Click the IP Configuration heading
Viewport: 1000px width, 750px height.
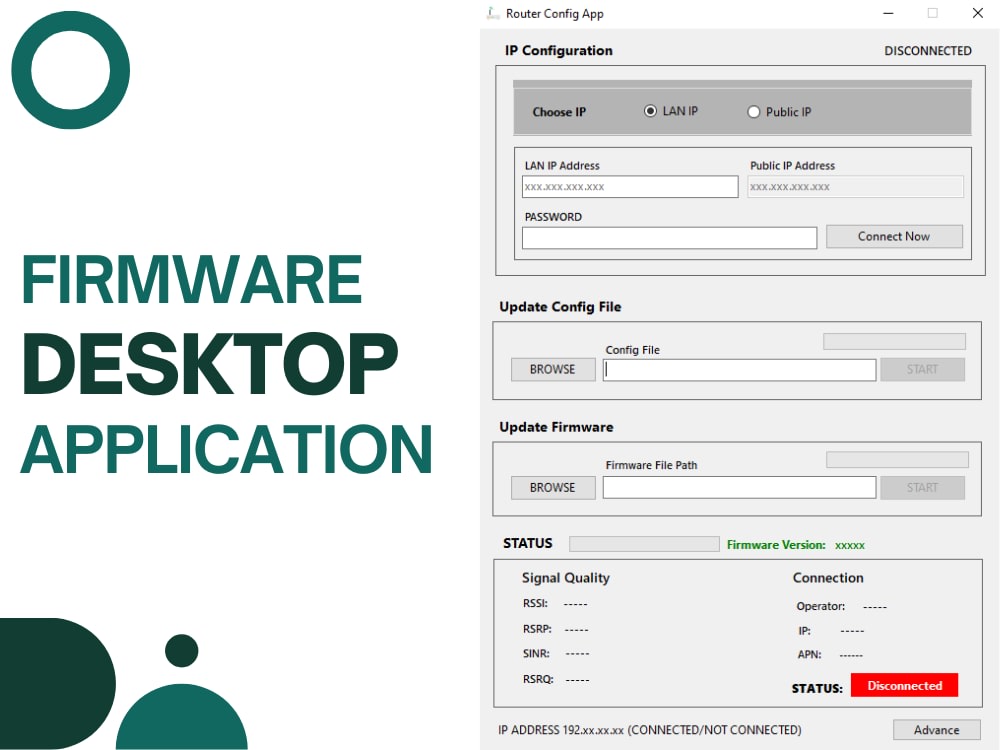(x=559, y=50)
